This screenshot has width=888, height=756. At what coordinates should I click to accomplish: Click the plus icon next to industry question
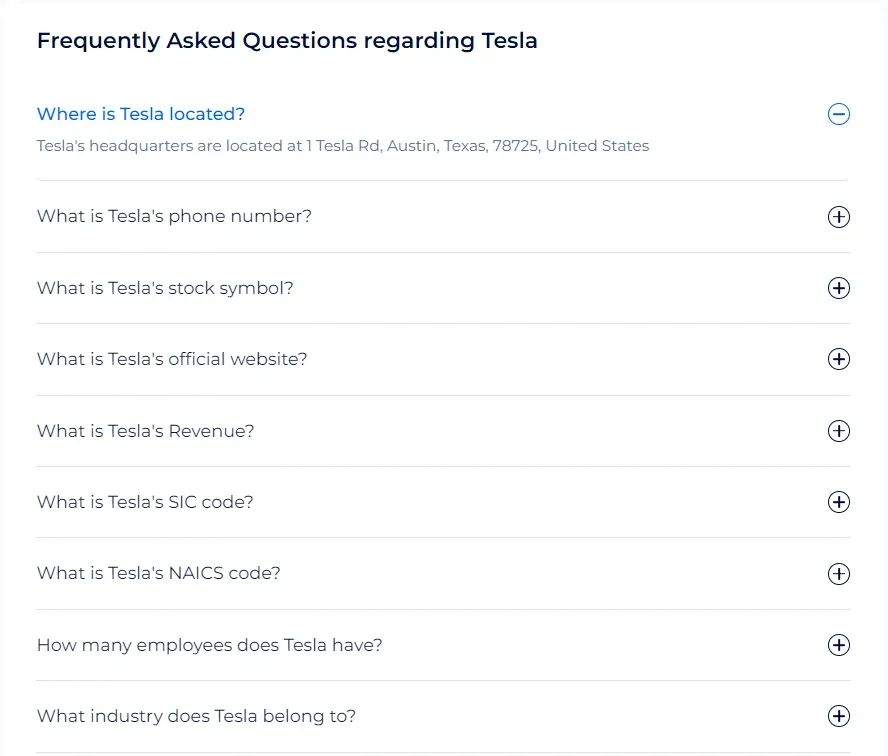coord(839,716)
